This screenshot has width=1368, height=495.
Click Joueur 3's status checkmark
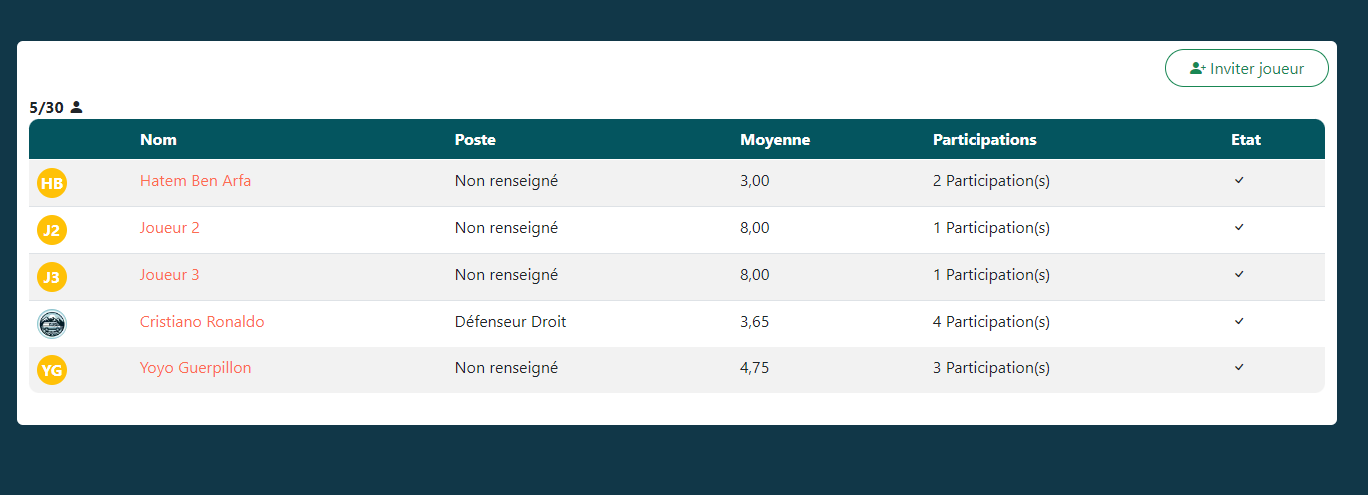(1239, 274)
